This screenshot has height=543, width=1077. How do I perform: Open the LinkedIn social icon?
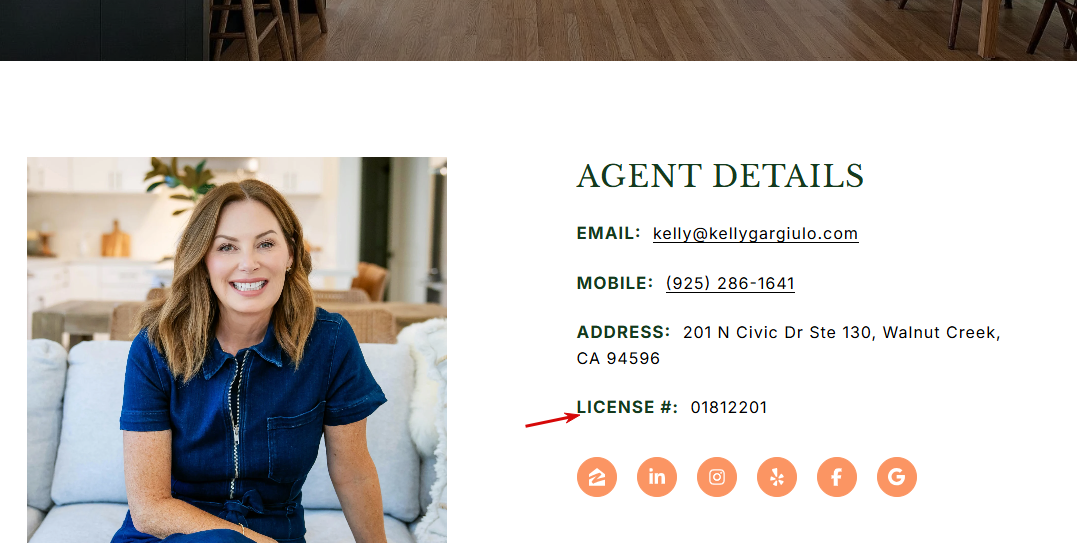point(657,476)
